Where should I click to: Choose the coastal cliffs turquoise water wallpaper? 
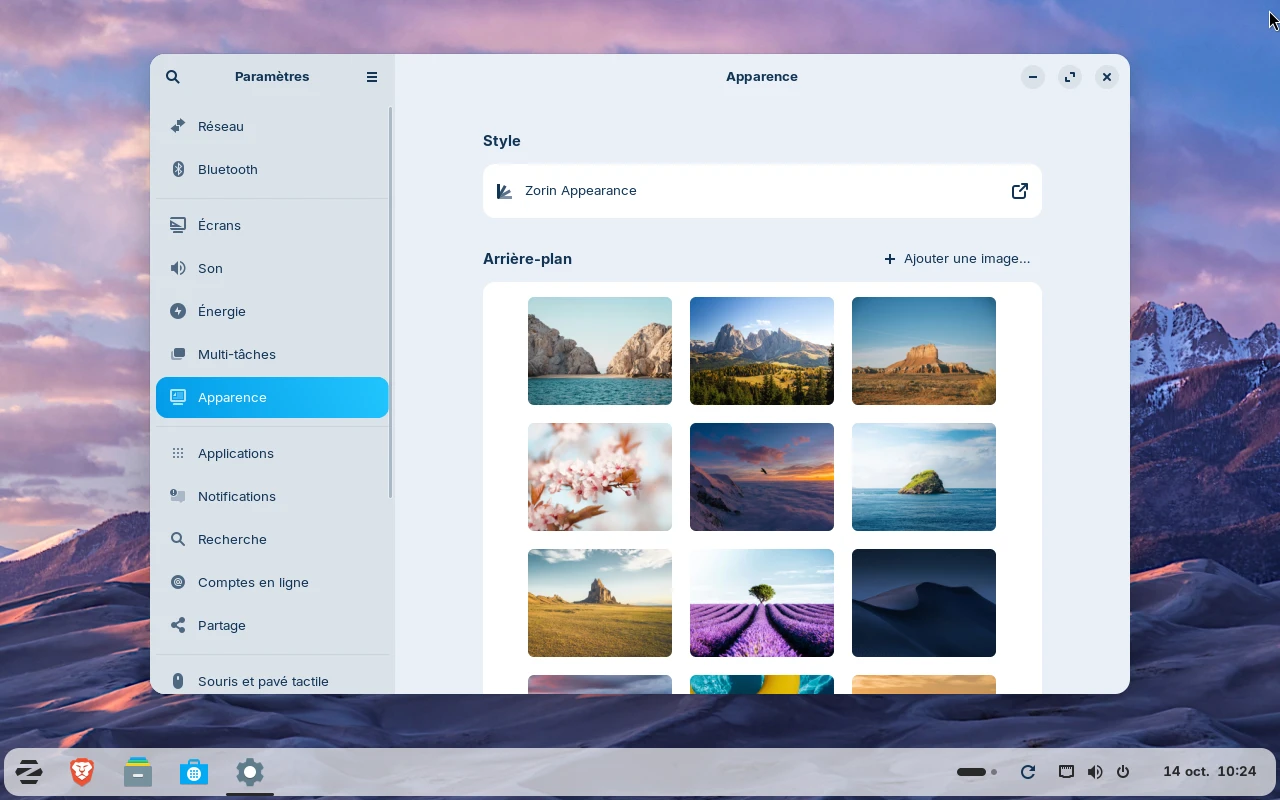coord(600,351)
